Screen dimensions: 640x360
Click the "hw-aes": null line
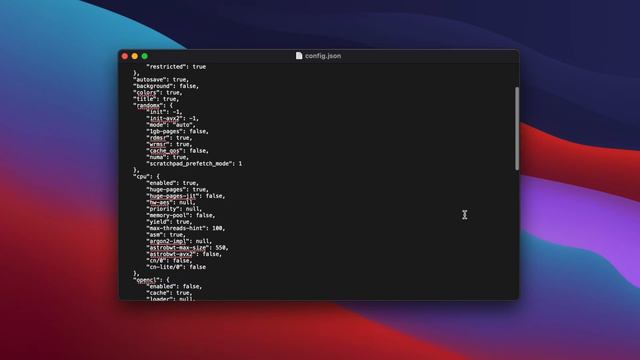click(x=171, y=202)
